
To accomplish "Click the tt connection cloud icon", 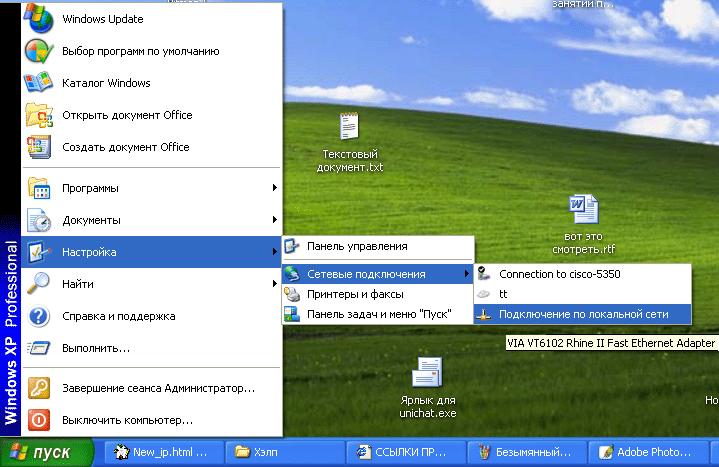I will click(484, 294).
